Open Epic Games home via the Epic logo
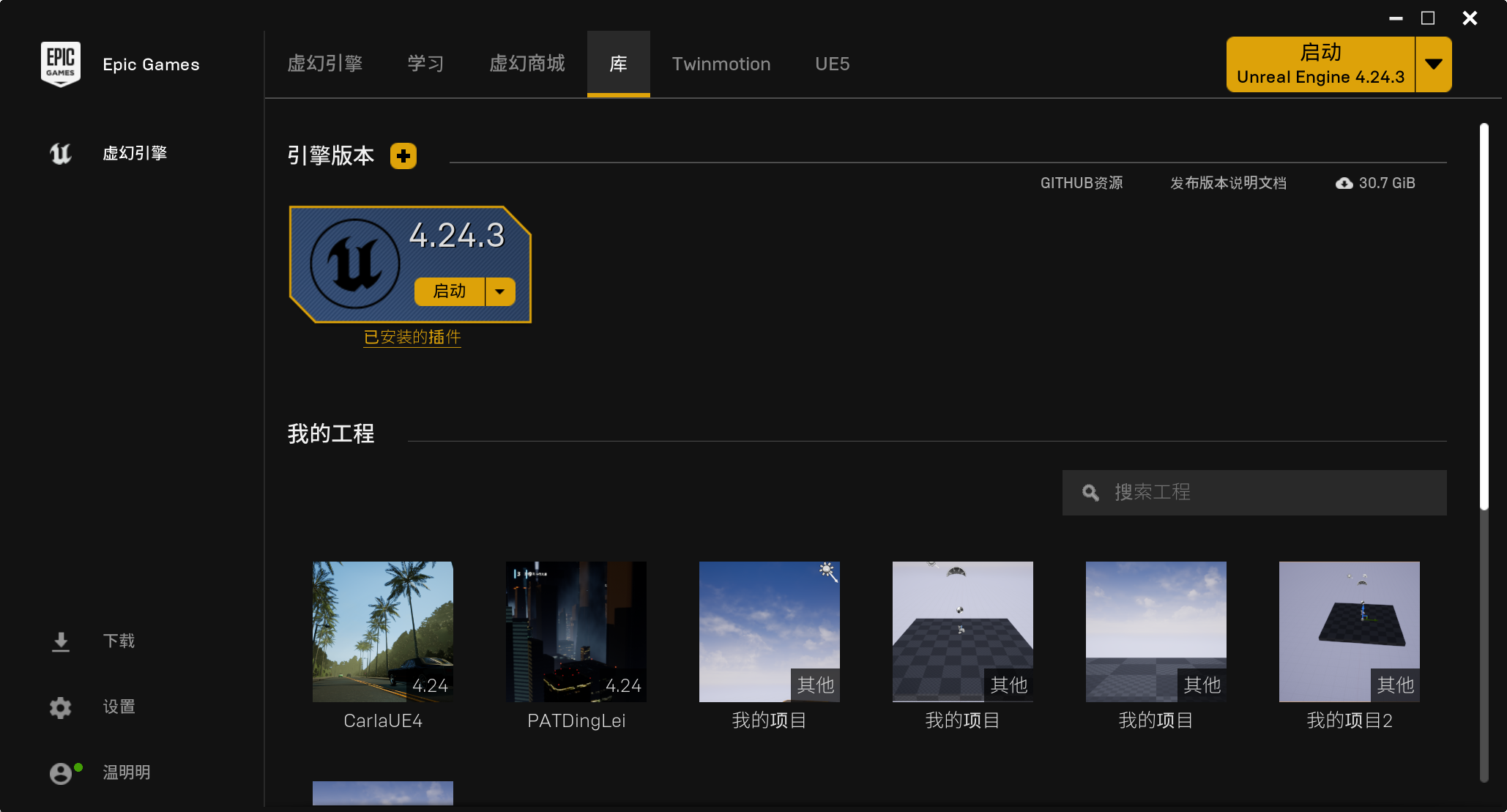Image resolution: width=1507 pixels, height=812 pixels. 61,64
